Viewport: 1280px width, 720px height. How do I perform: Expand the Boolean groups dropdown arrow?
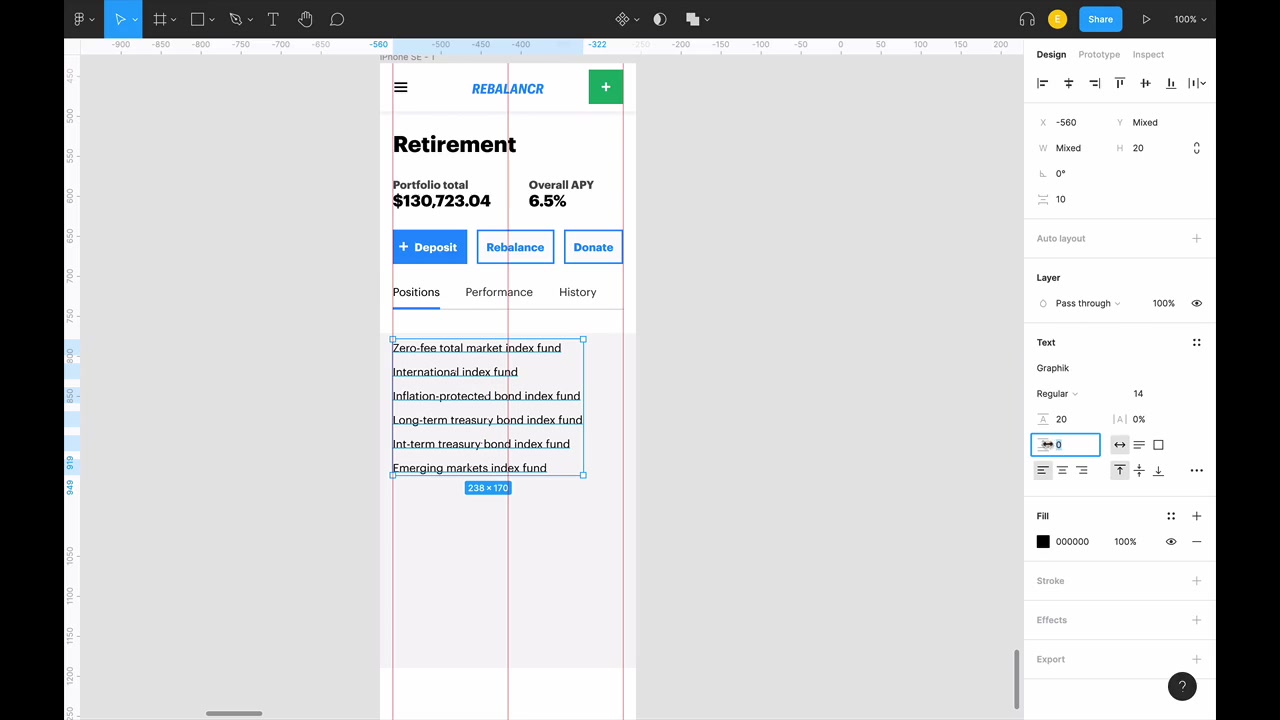(x=707, y=19)
